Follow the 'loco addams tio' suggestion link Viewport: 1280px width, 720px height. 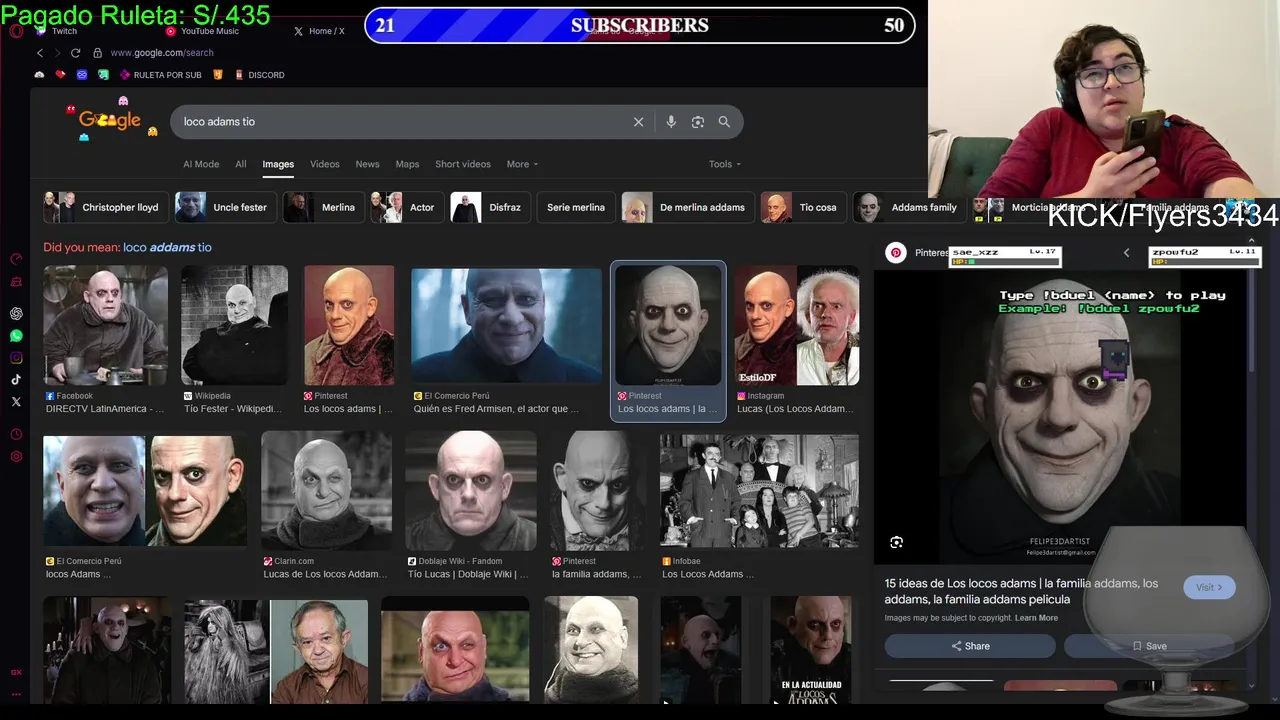tap(167, 247)
